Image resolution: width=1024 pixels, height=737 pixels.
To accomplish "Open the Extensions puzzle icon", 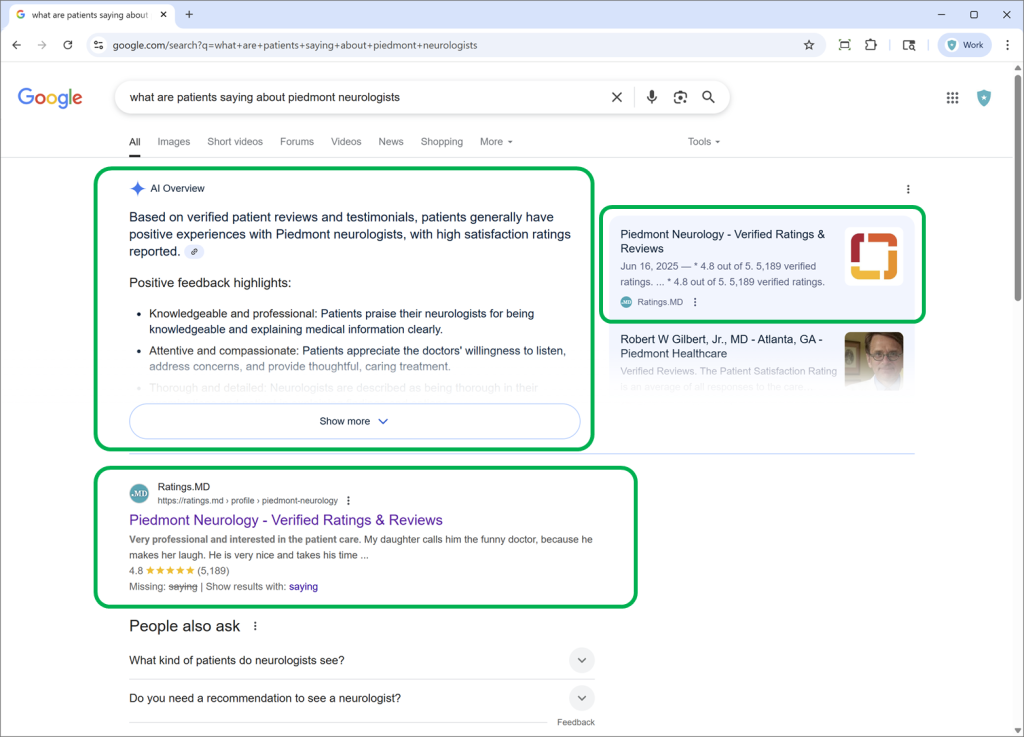I will tap(871, 45).
